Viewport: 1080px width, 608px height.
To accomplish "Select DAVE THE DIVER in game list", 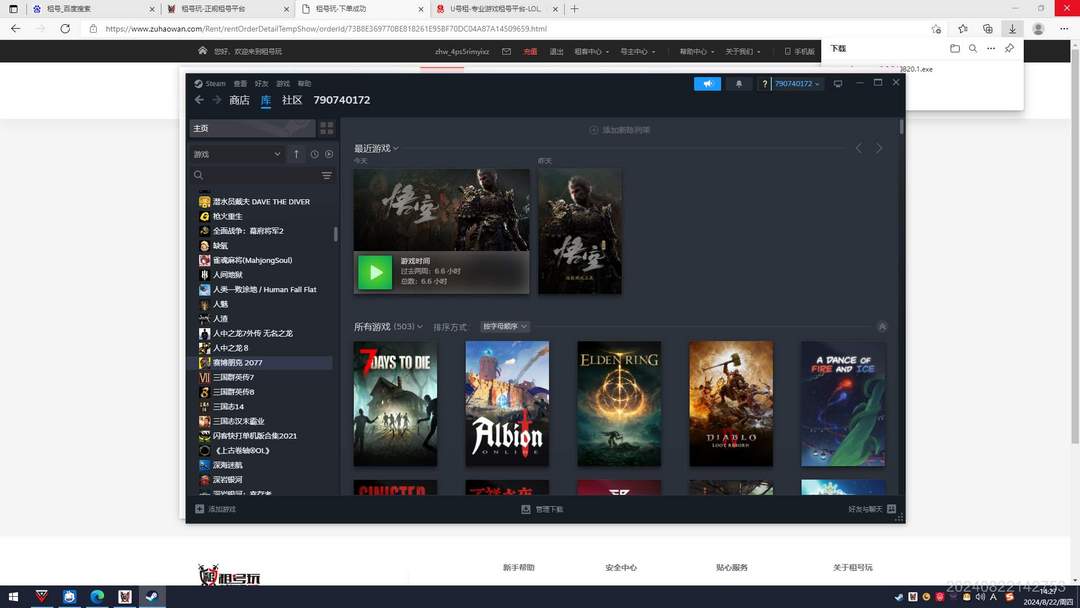I will tap(262, 202).
